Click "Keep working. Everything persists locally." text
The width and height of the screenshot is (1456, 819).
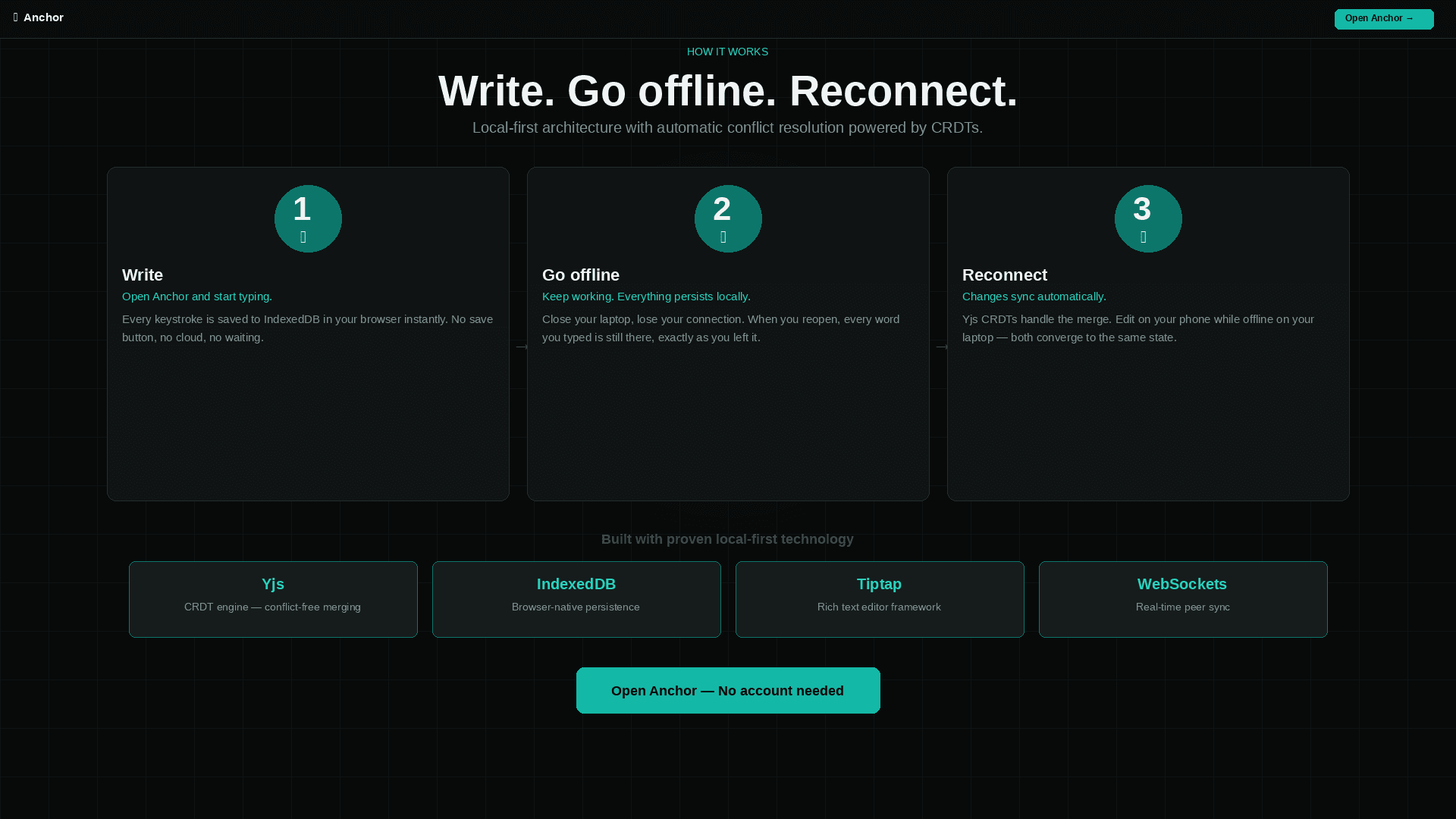pos(646,297)
